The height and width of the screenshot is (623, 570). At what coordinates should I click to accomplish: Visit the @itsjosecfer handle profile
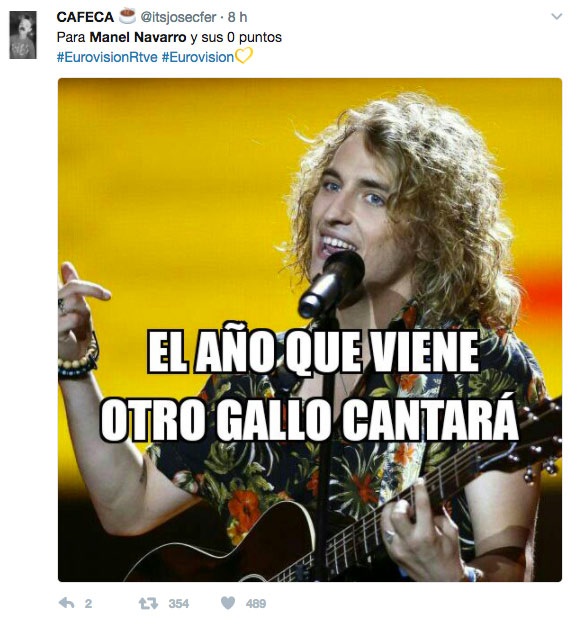[x=178, y=17]
